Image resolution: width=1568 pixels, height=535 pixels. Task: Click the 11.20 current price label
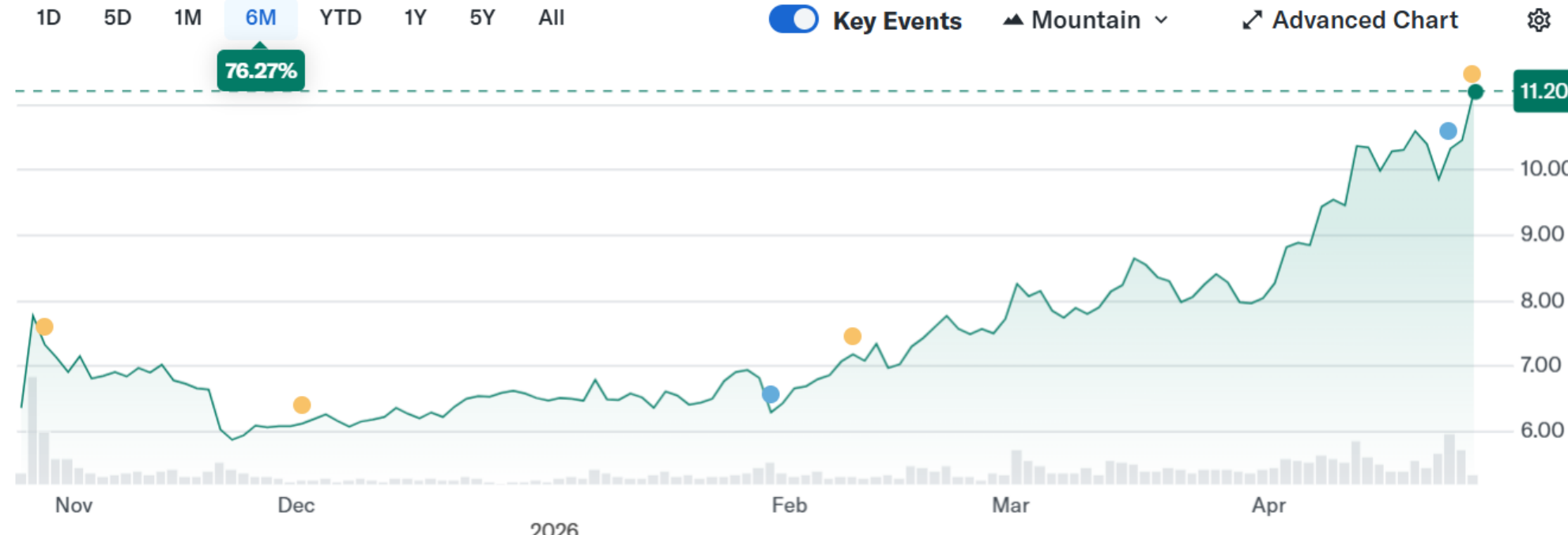pos(1541,91)
